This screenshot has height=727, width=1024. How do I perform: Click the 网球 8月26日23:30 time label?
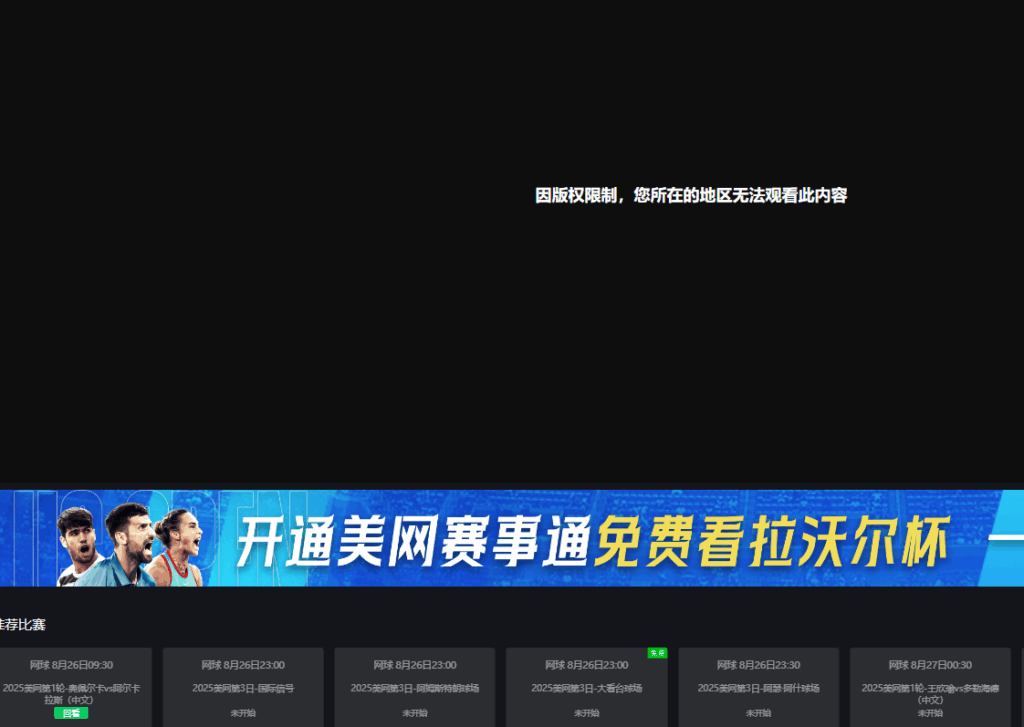pyautogui.click(x=758, y=665)
